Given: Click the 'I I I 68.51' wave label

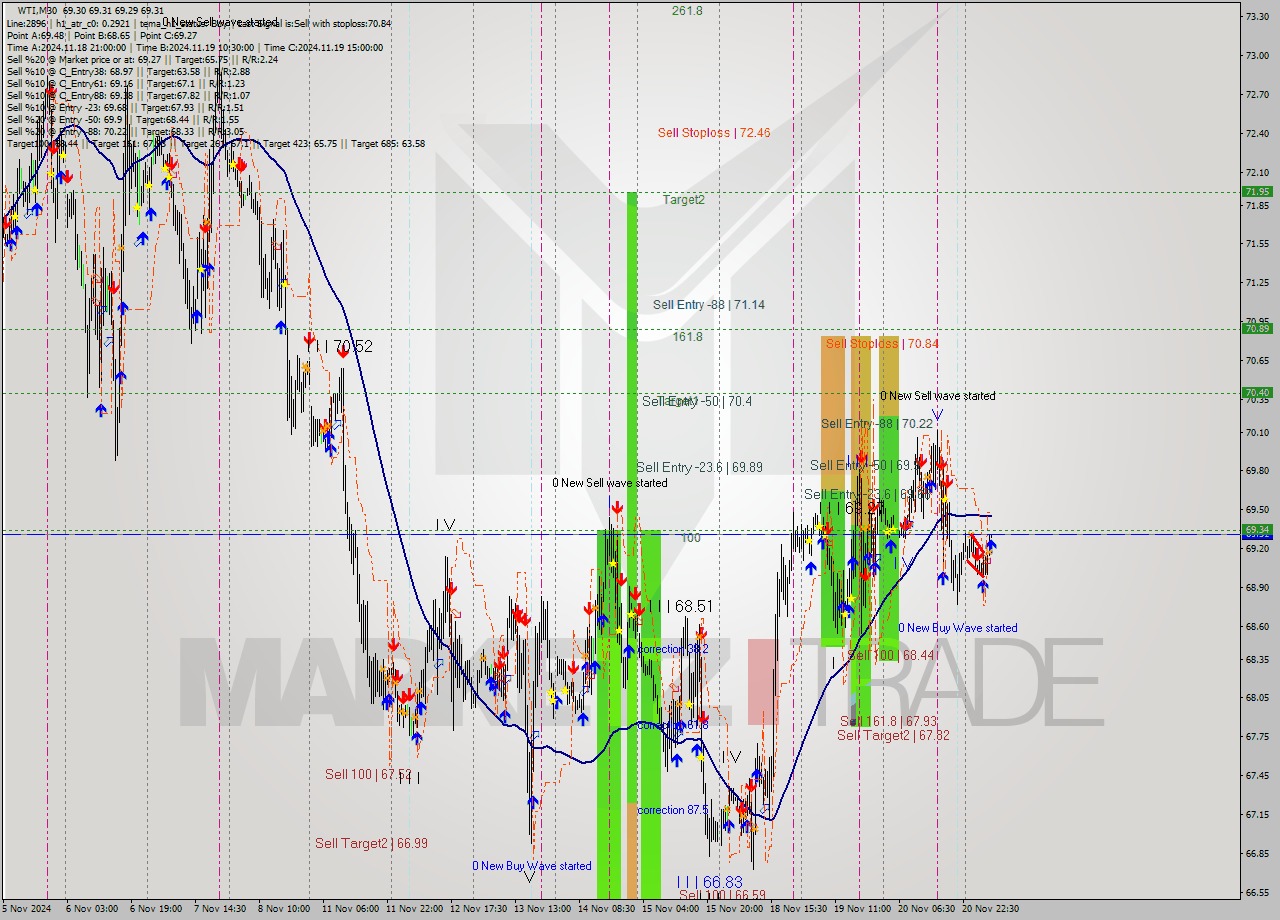Looking at the screenshot, I should 680,606.
